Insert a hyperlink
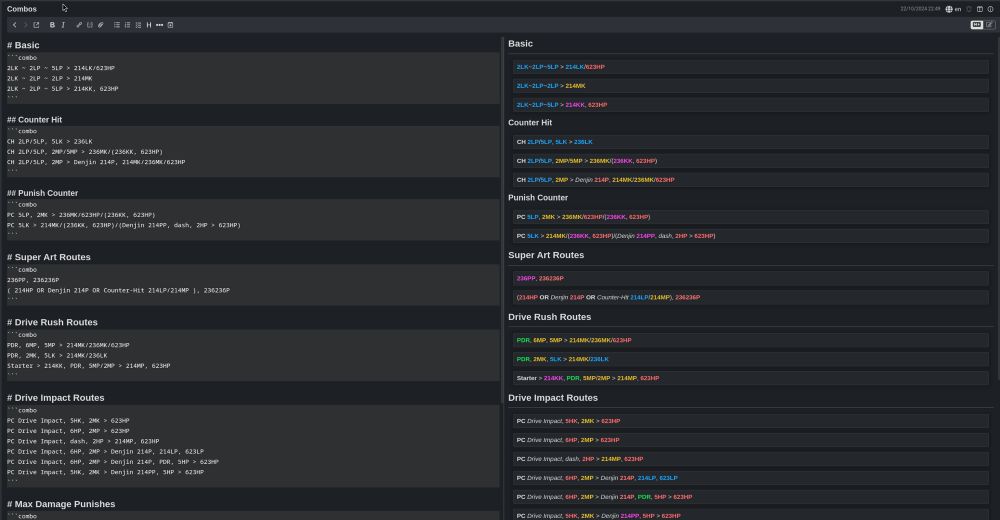This screenshot has height=520, width=1000. click(x=79, y=25)
